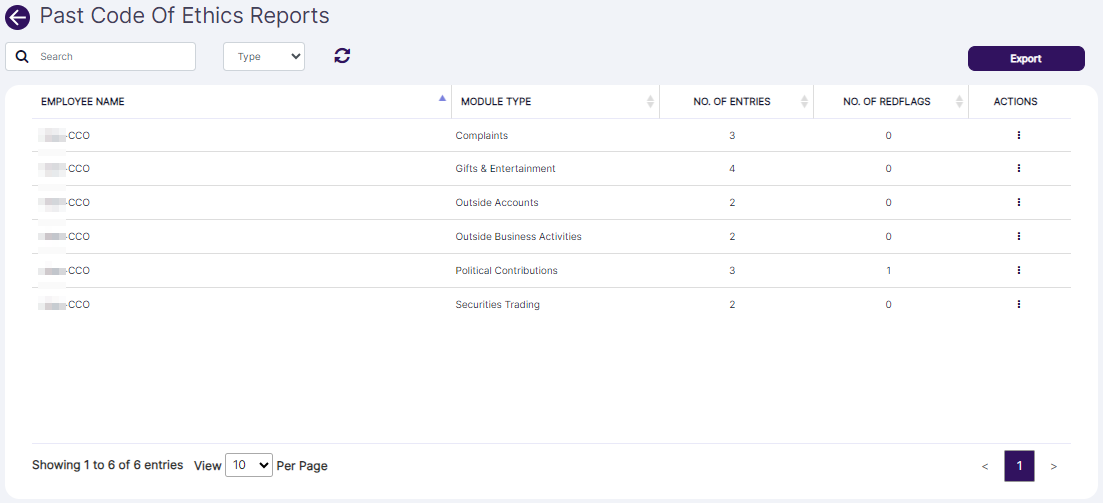The image size is (1103, 503).
Task: Go to previous page with left arrow
Action: click(x=985, y=466)
